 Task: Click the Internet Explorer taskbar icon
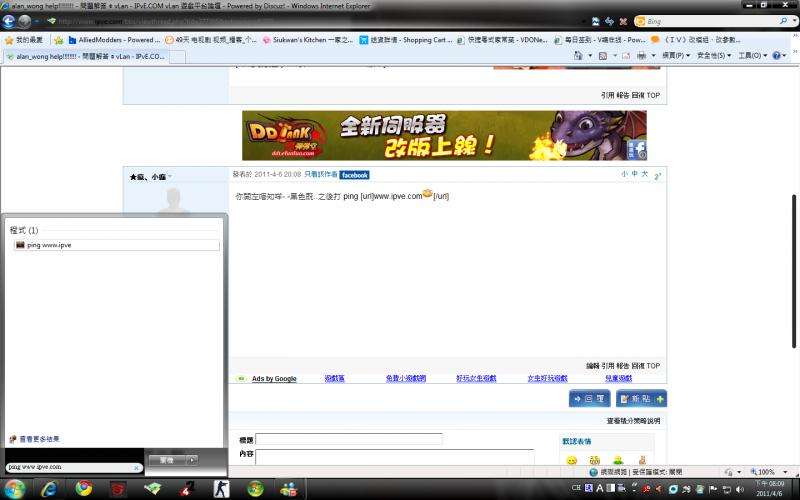click(48, 489)
